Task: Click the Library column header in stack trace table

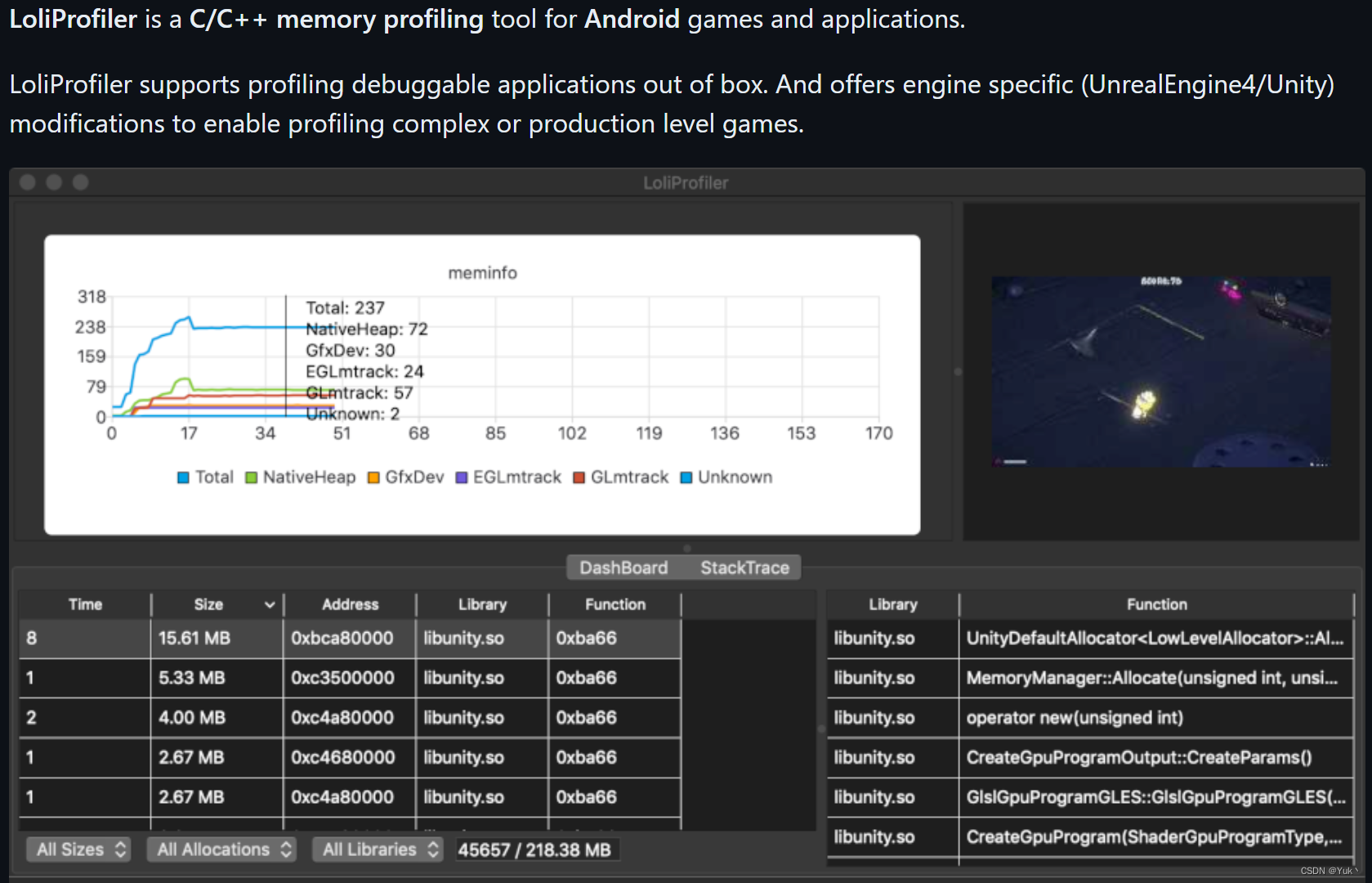Action: coord(892,604)
